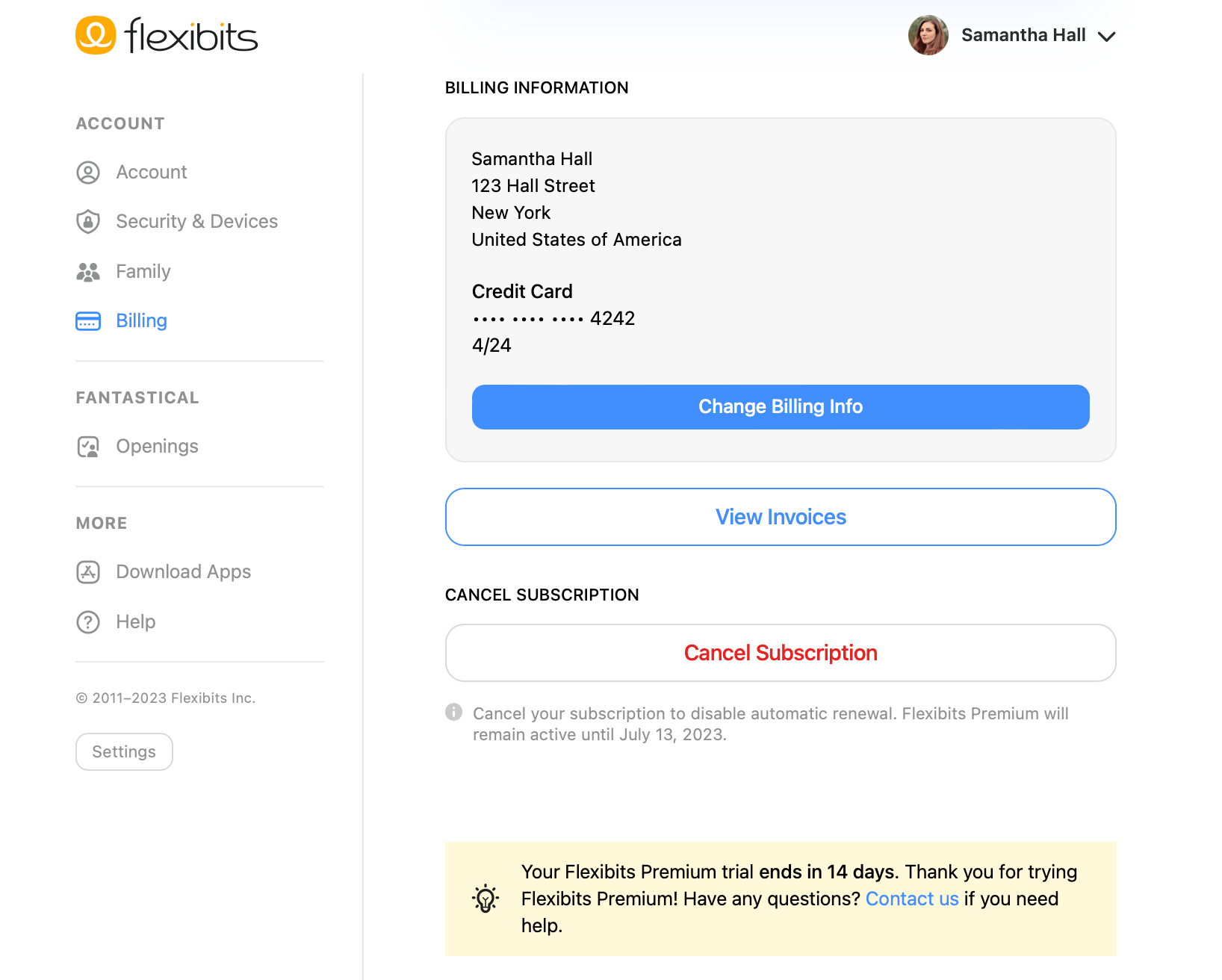
Task: Open the Account sidebar item
Action: pyautogui.click(x=152, y=173)
